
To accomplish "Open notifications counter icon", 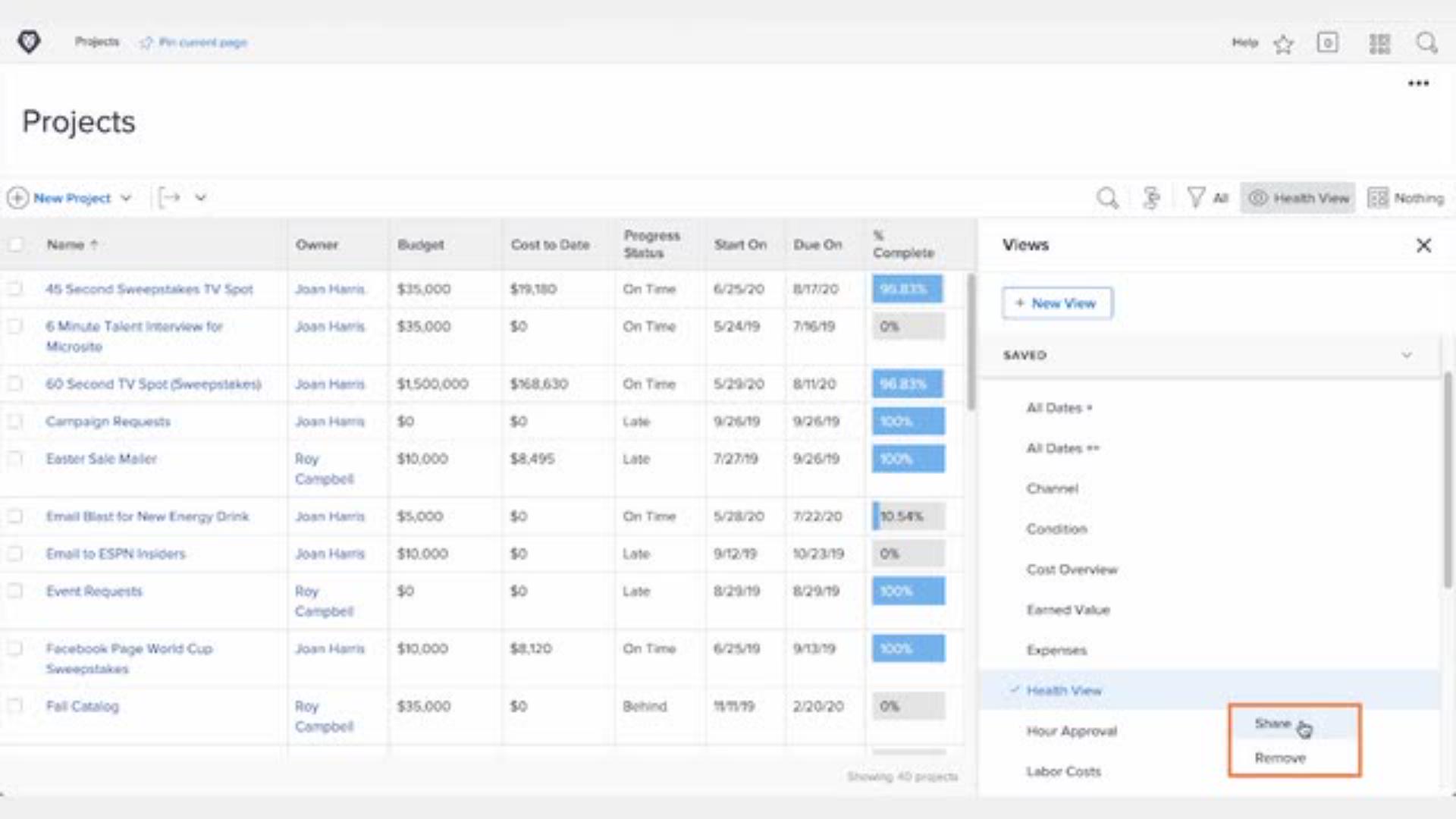I will (x=1327, y=42).
